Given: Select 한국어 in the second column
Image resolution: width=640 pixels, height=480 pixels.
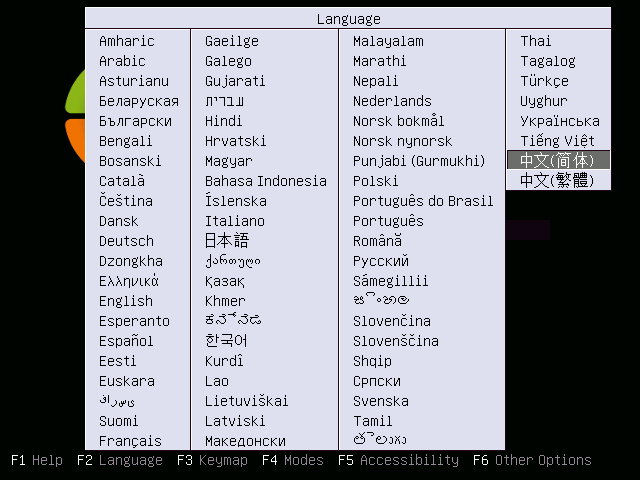Looking at the screenshot, I should [x=226, y=341].
